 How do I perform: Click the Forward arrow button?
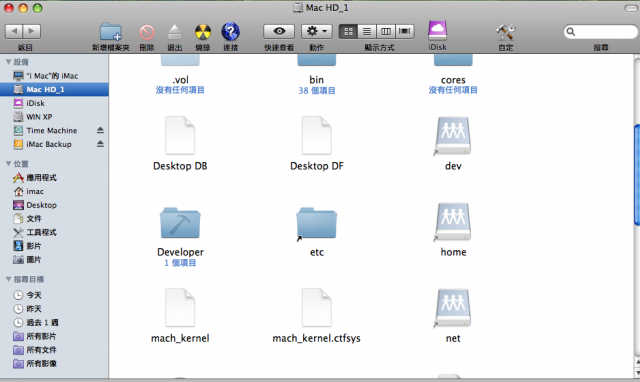click(32, 31)
